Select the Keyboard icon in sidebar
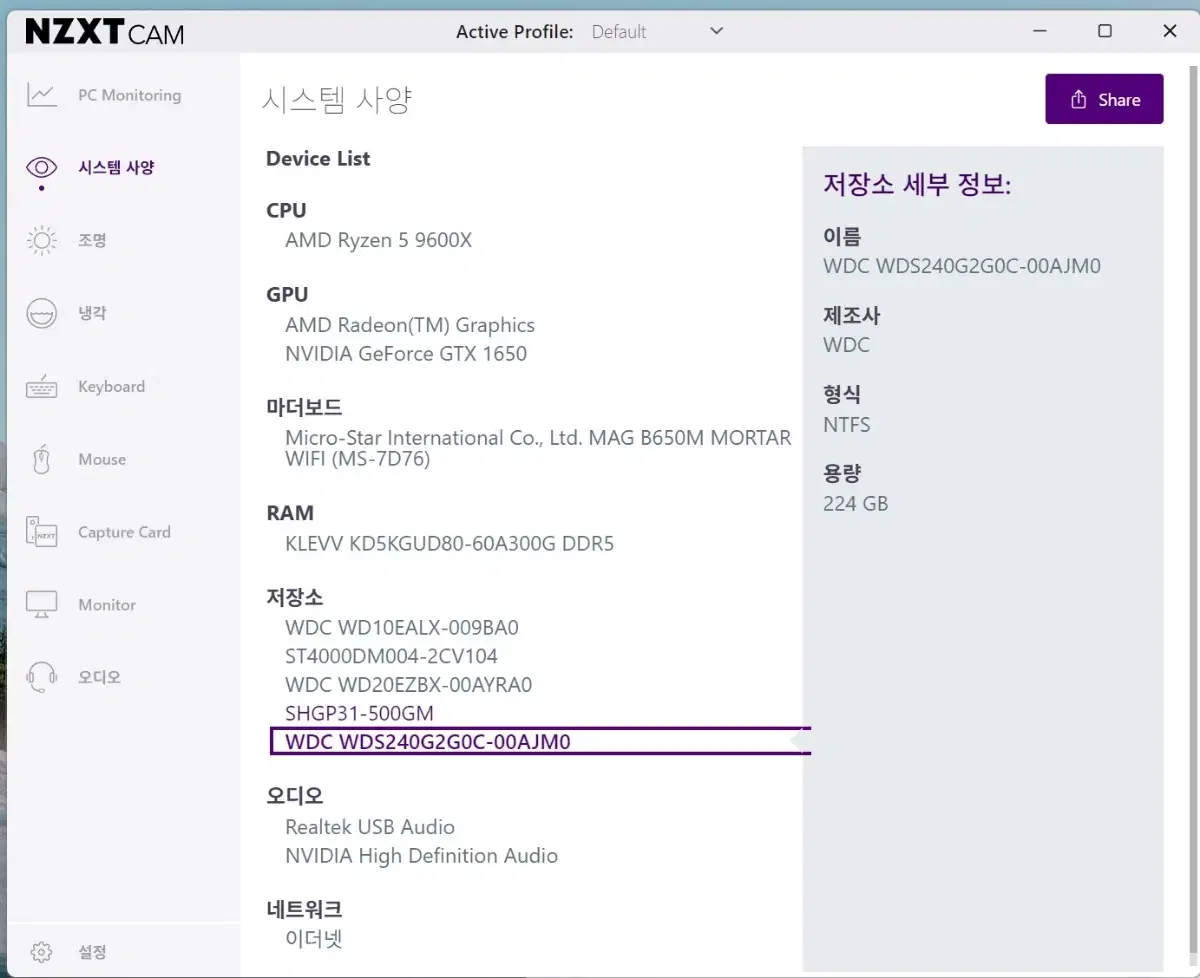Screen dimensions: 1200x978 pos(41,386)
